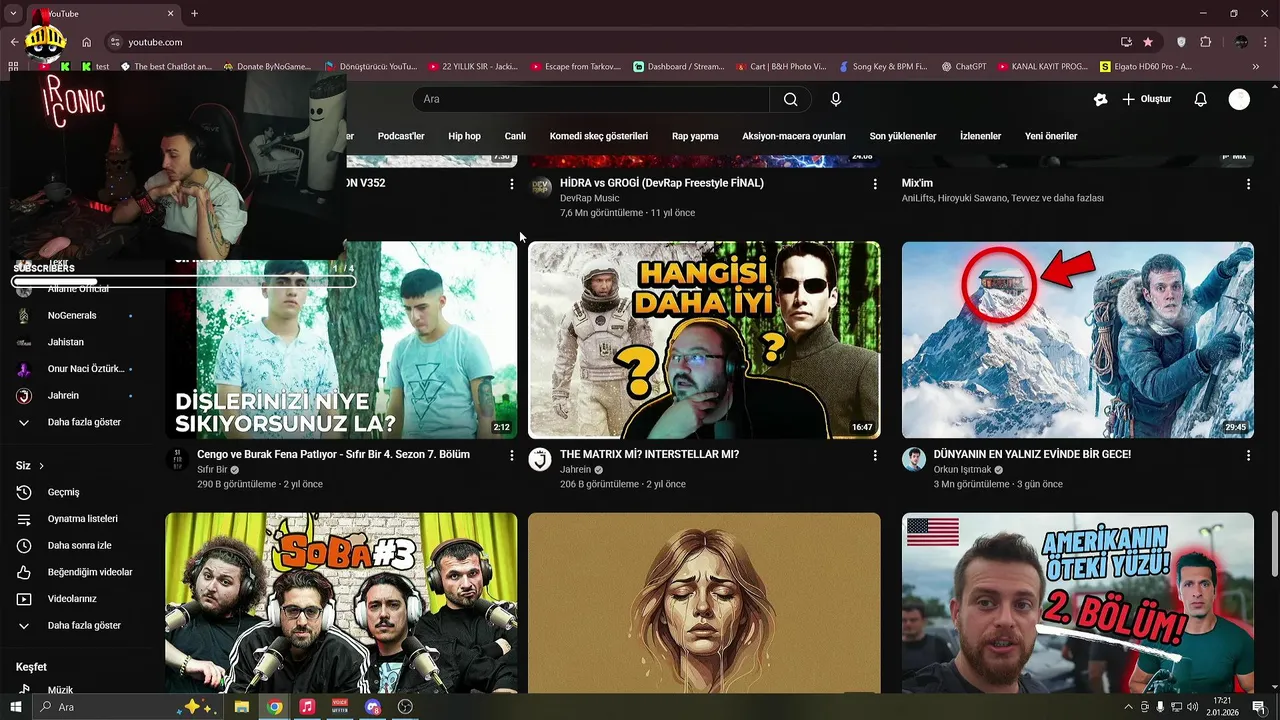The width and height of the screenshot is (1280, 720).
Task: Open the Jahrein channel avatar under video
Action: (540, 459)
